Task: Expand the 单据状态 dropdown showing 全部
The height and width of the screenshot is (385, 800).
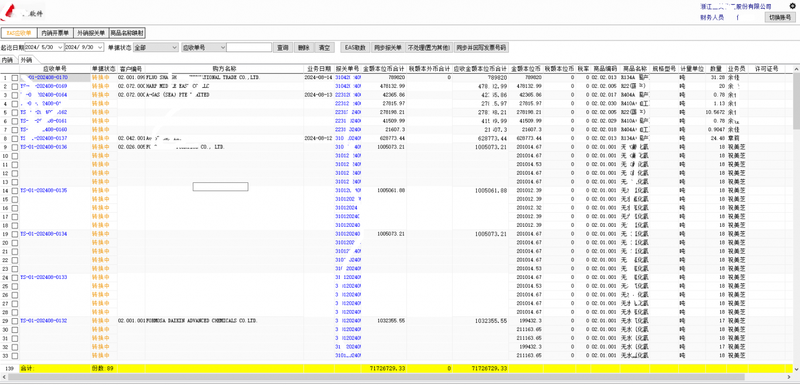Action: pyautogui.click(x=155, y=47)
